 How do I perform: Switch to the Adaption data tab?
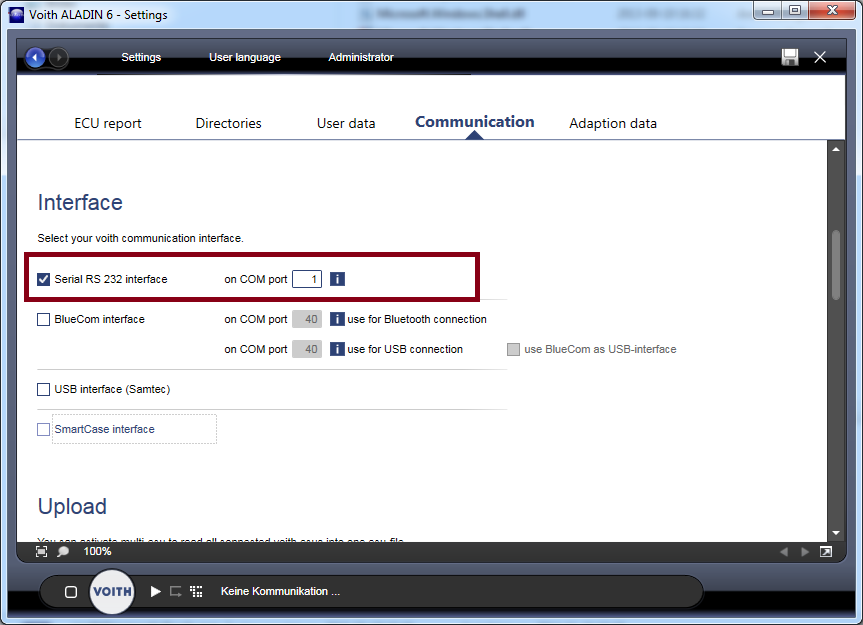click(613, 123)
